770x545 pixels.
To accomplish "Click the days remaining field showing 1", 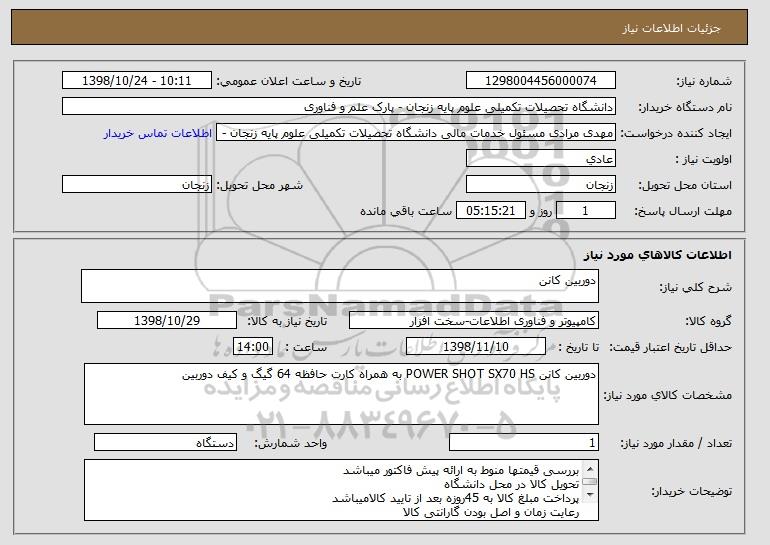I will tap(585, 211).
